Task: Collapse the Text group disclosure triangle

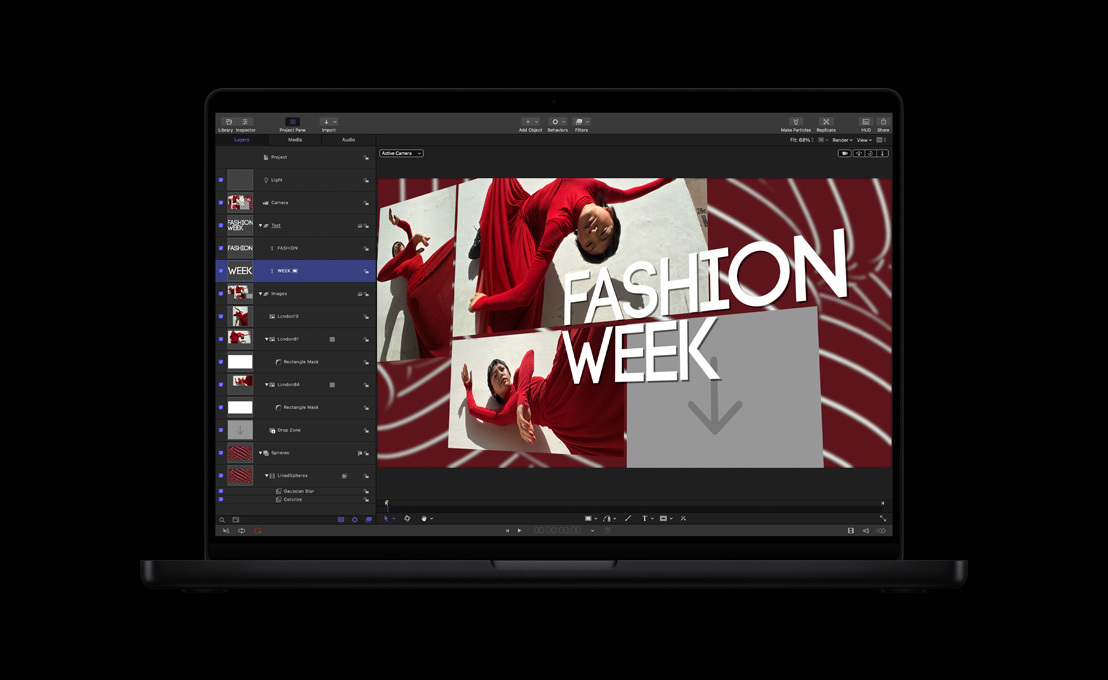Action: tap(261, 225)
